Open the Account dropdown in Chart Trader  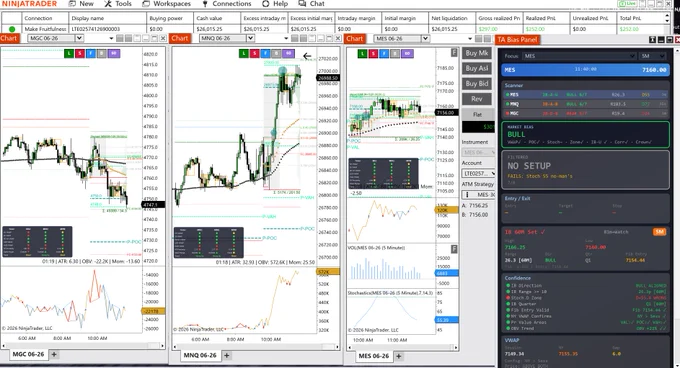coord(478,173)
